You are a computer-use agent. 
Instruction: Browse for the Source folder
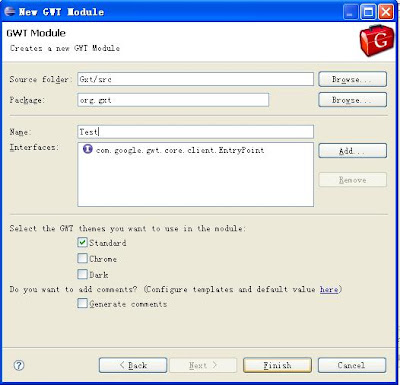point(353,79)
